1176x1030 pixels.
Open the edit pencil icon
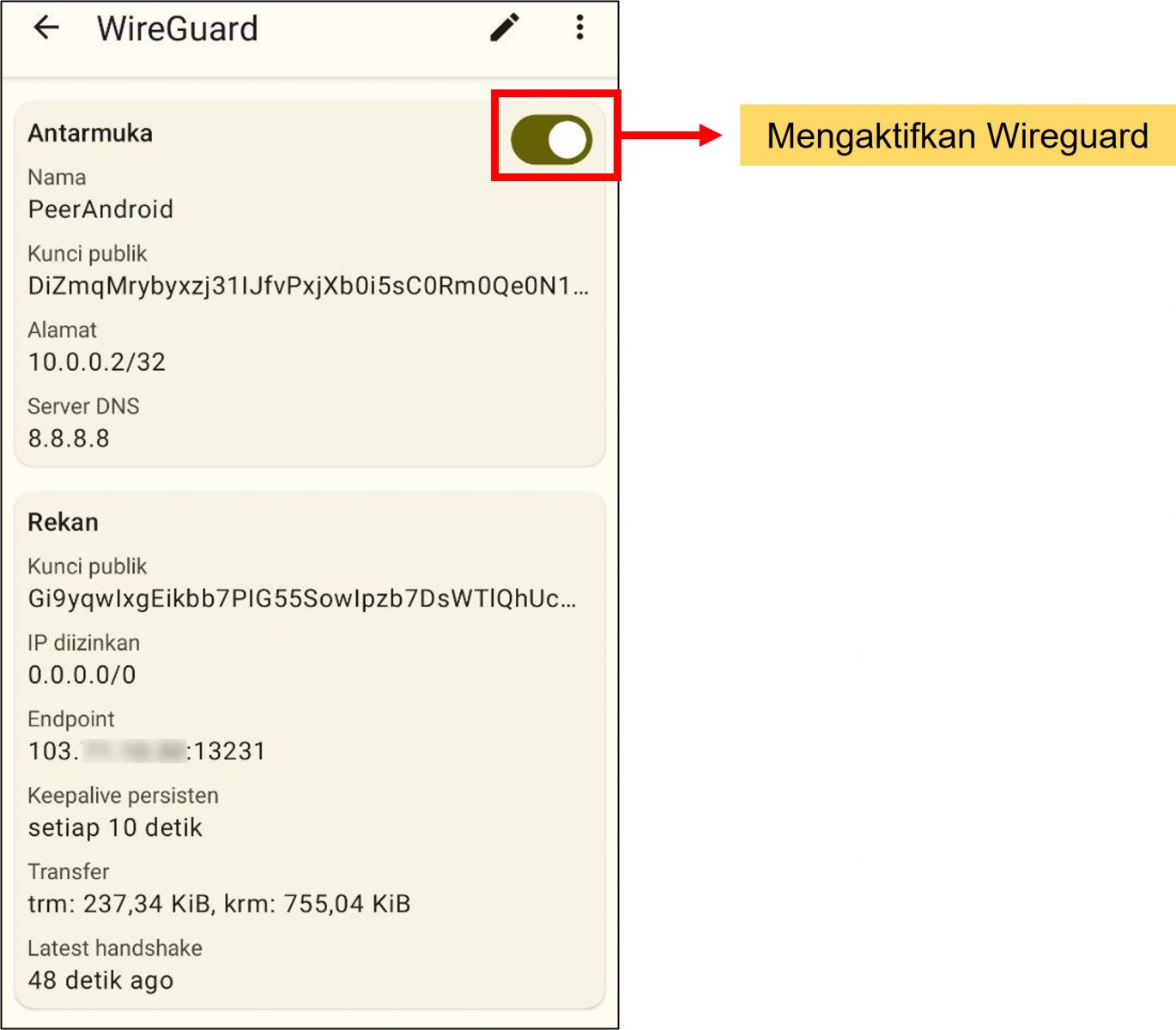point(503,28)
